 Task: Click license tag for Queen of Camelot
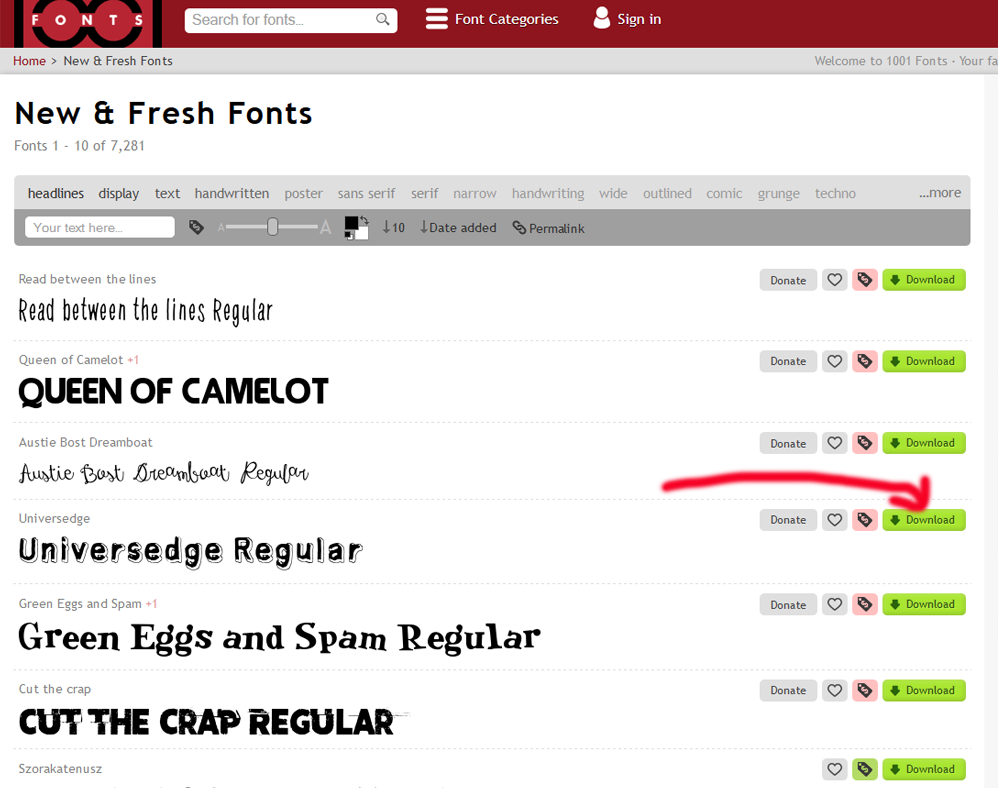click(864, 362)
